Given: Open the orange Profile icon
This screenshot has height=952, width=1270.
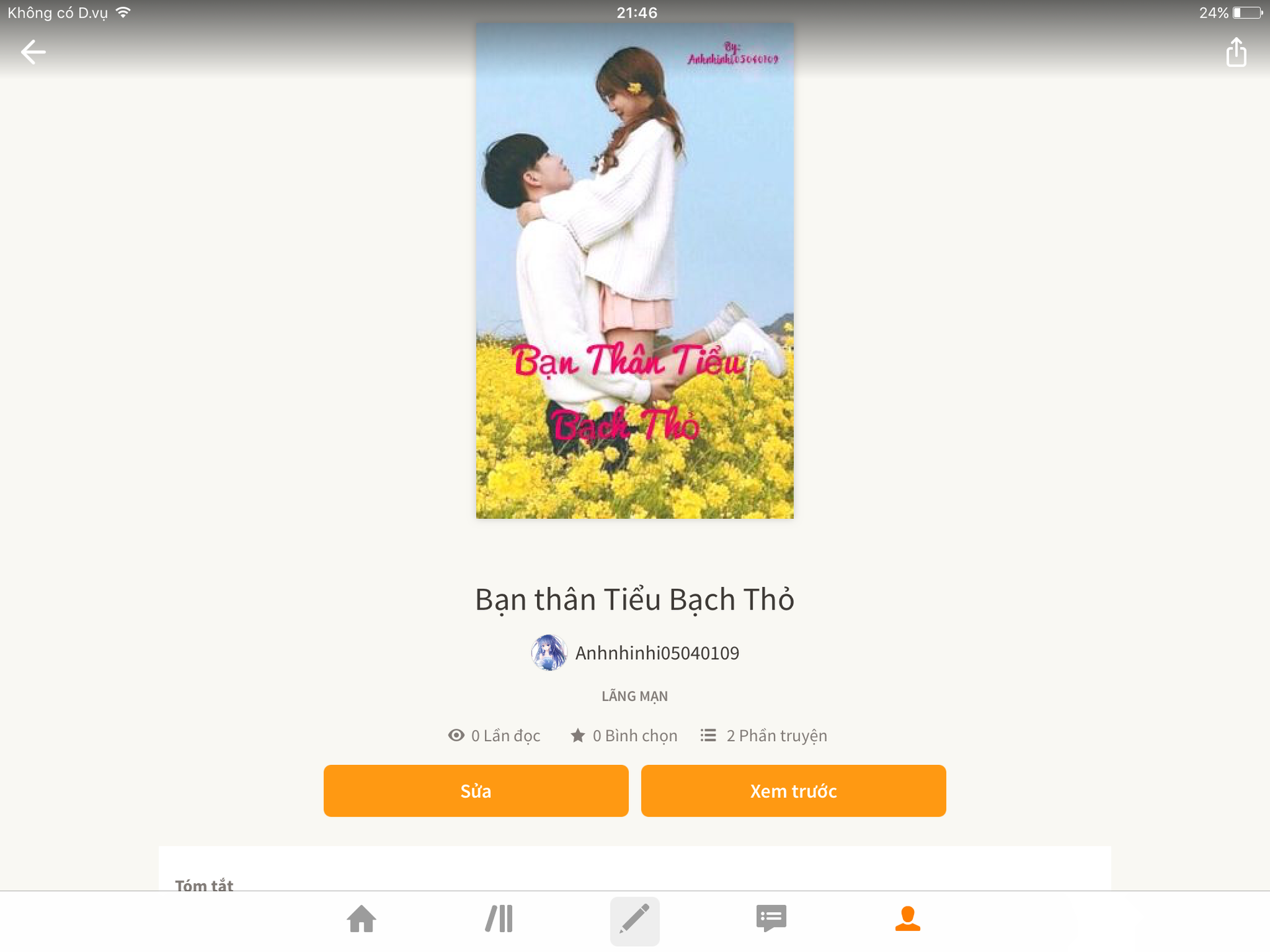Looking at the screenshot, I should (908, 919).
